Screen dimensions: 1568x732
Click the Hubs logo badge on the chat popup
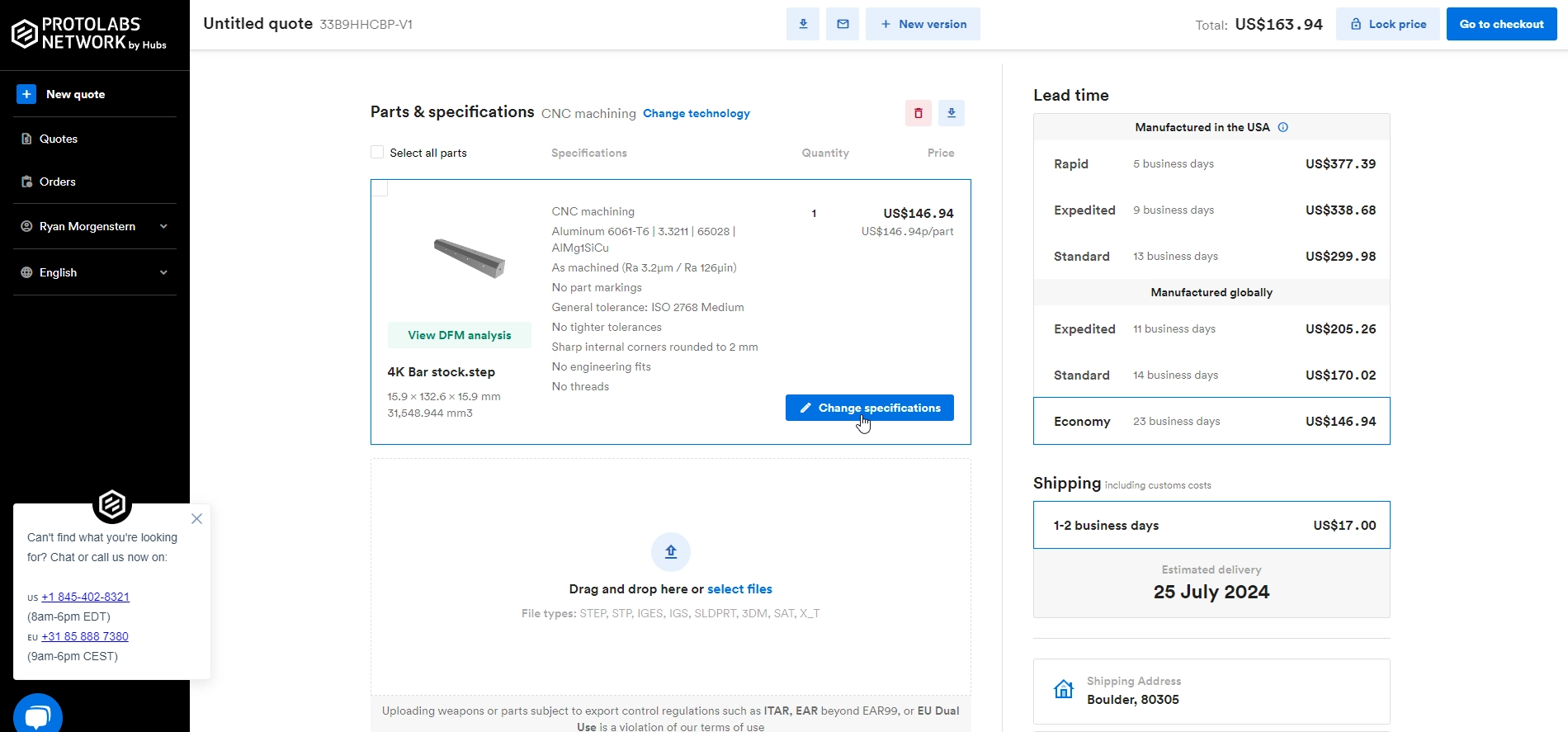click(x=112, y=503)
